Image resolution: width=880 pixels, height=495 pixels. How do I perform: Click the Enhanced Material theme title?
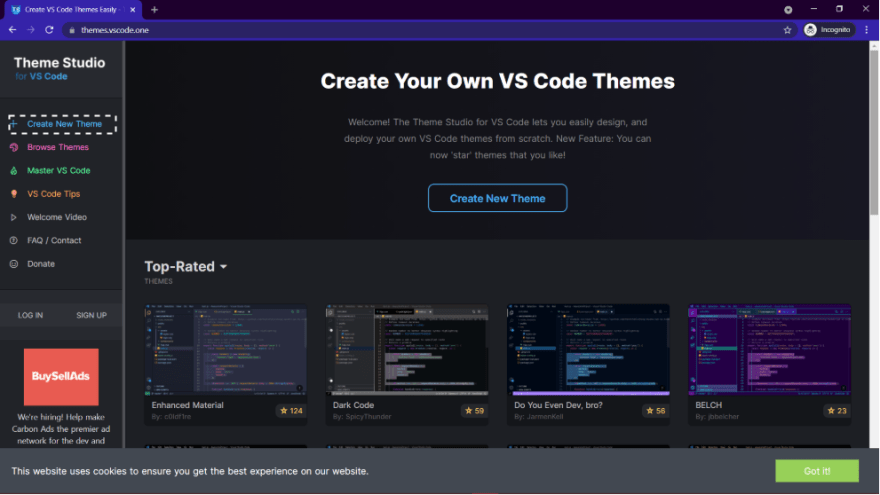(x=187, y=405)
